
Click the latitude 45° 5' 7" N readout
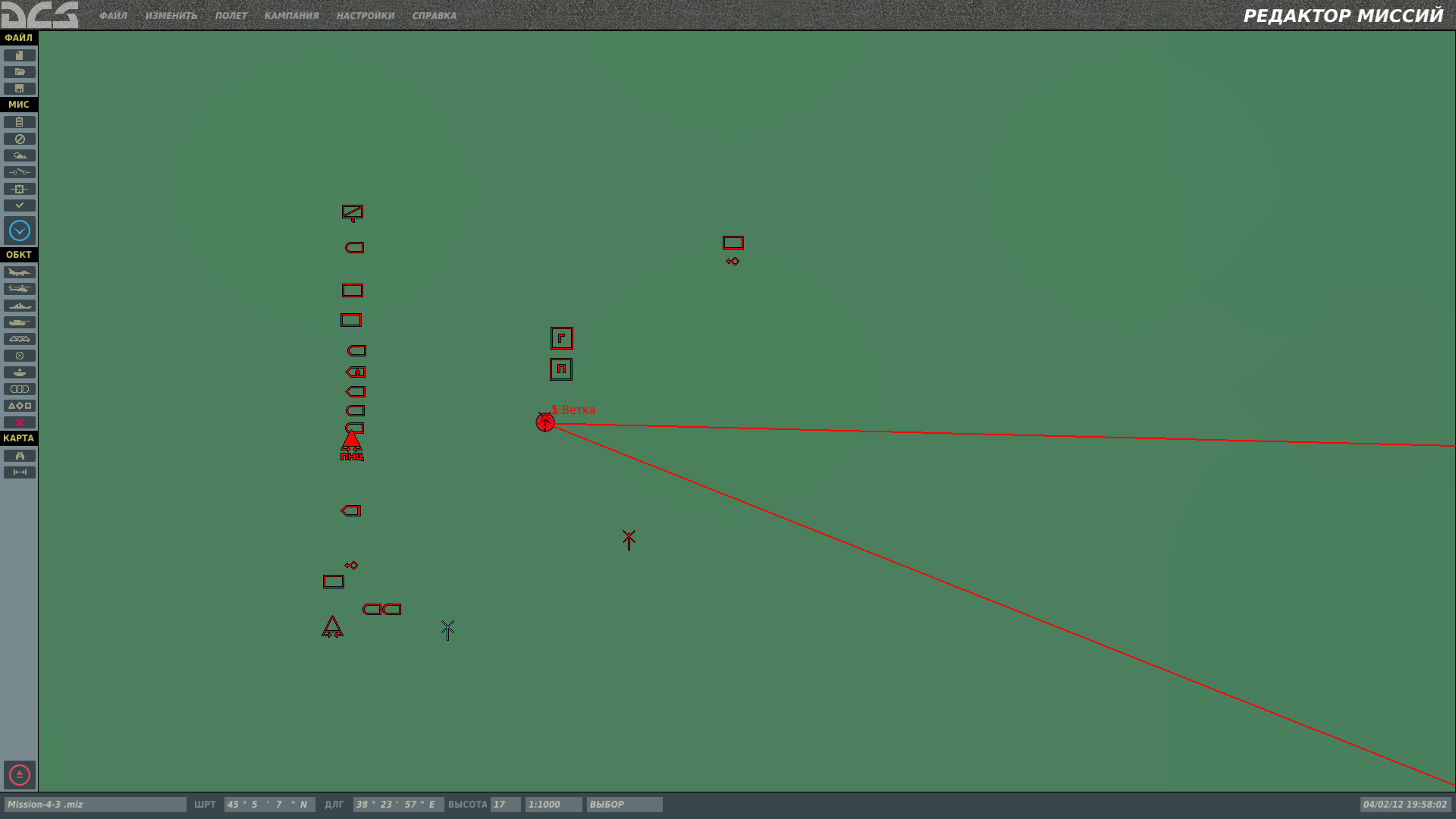tap(269, 805)
